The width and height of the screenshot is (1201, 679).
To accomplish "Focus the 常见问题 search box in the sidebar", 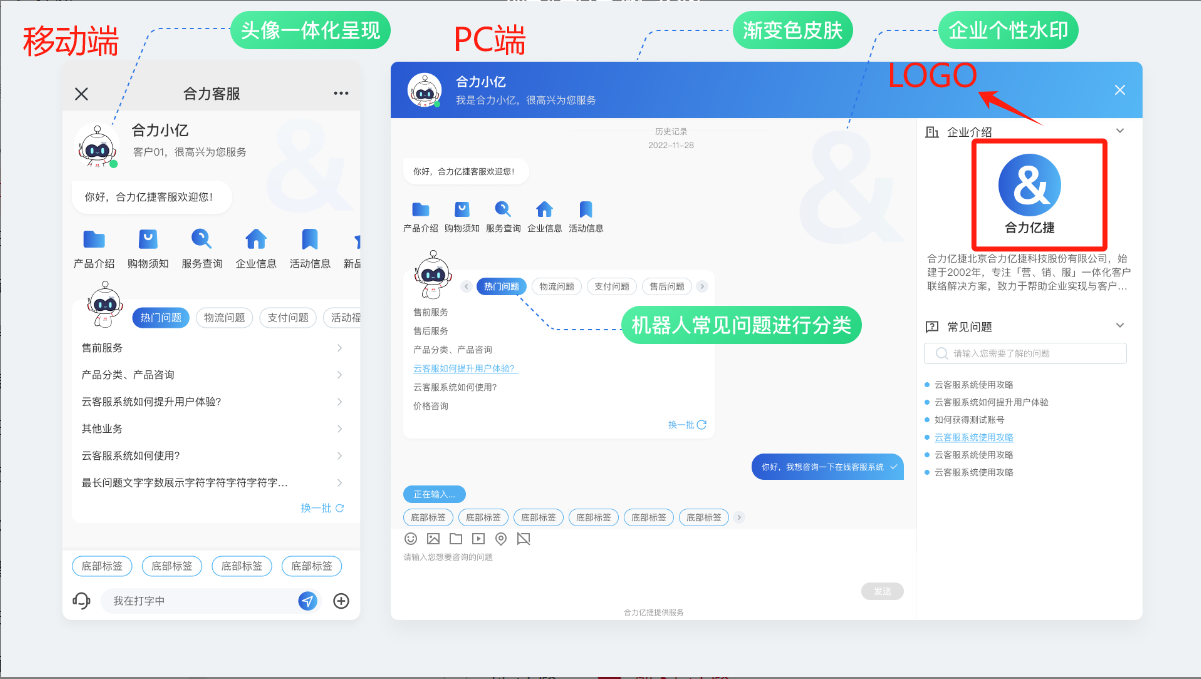I will [1025, 354].
